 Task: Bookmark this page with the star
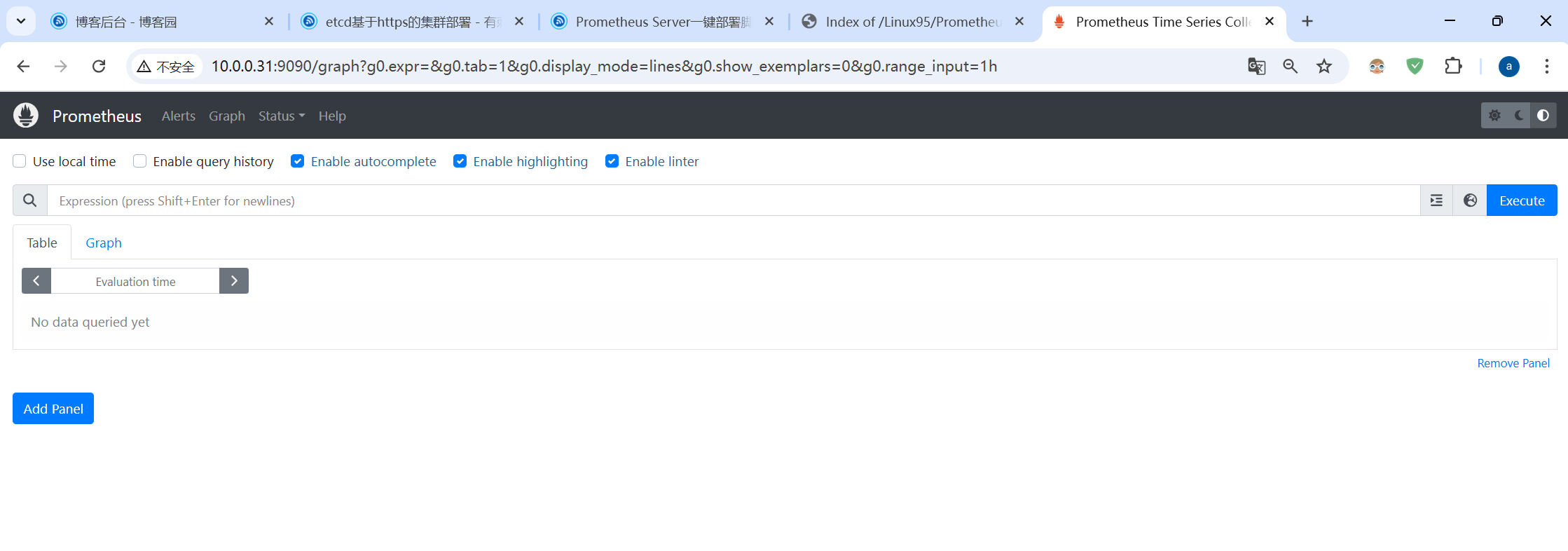click(1323, 67)
